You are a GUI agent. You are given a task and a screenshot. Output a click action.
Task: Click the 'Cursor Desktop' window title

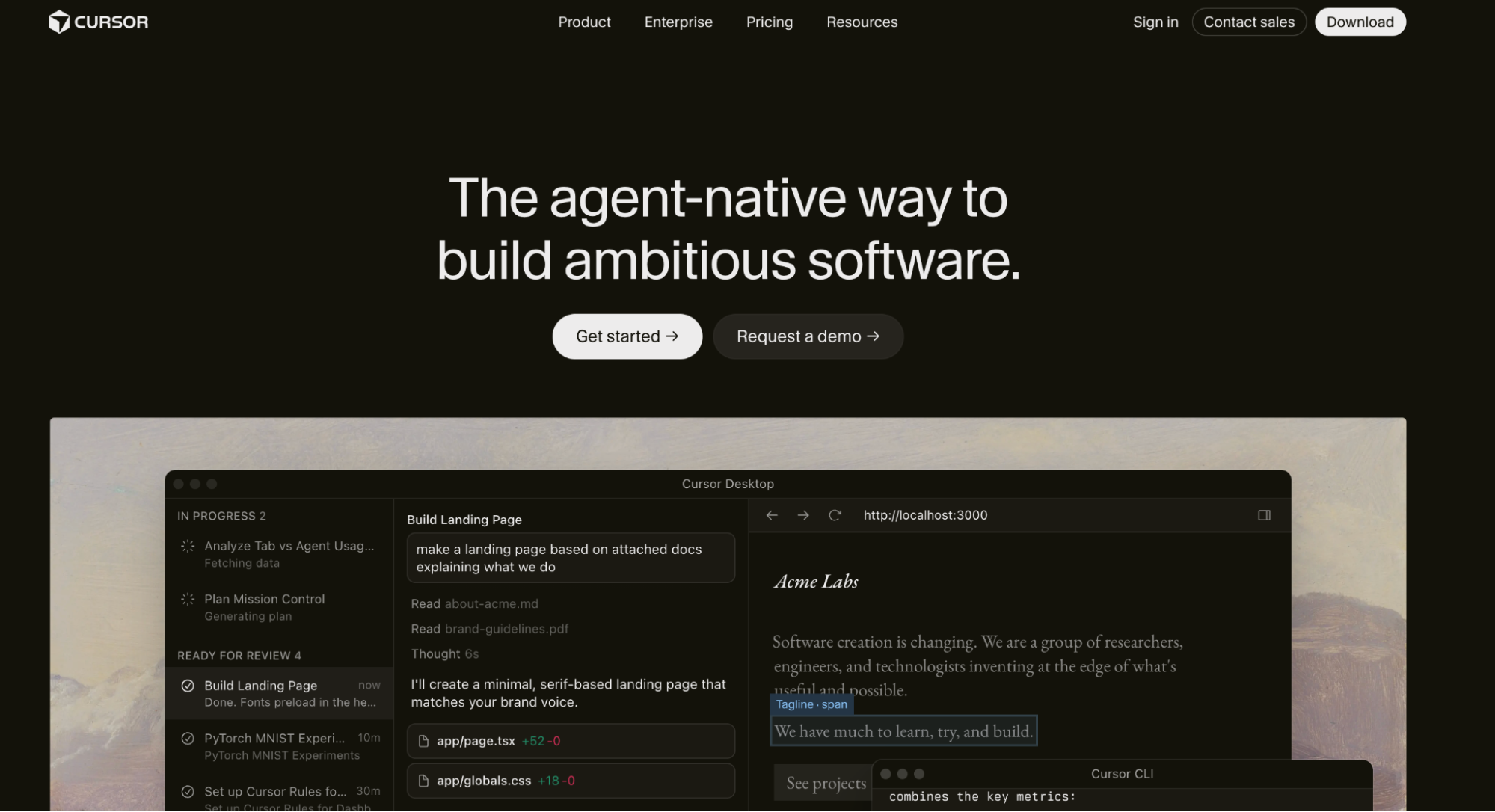pyautogui.click(x=728, y=484)
